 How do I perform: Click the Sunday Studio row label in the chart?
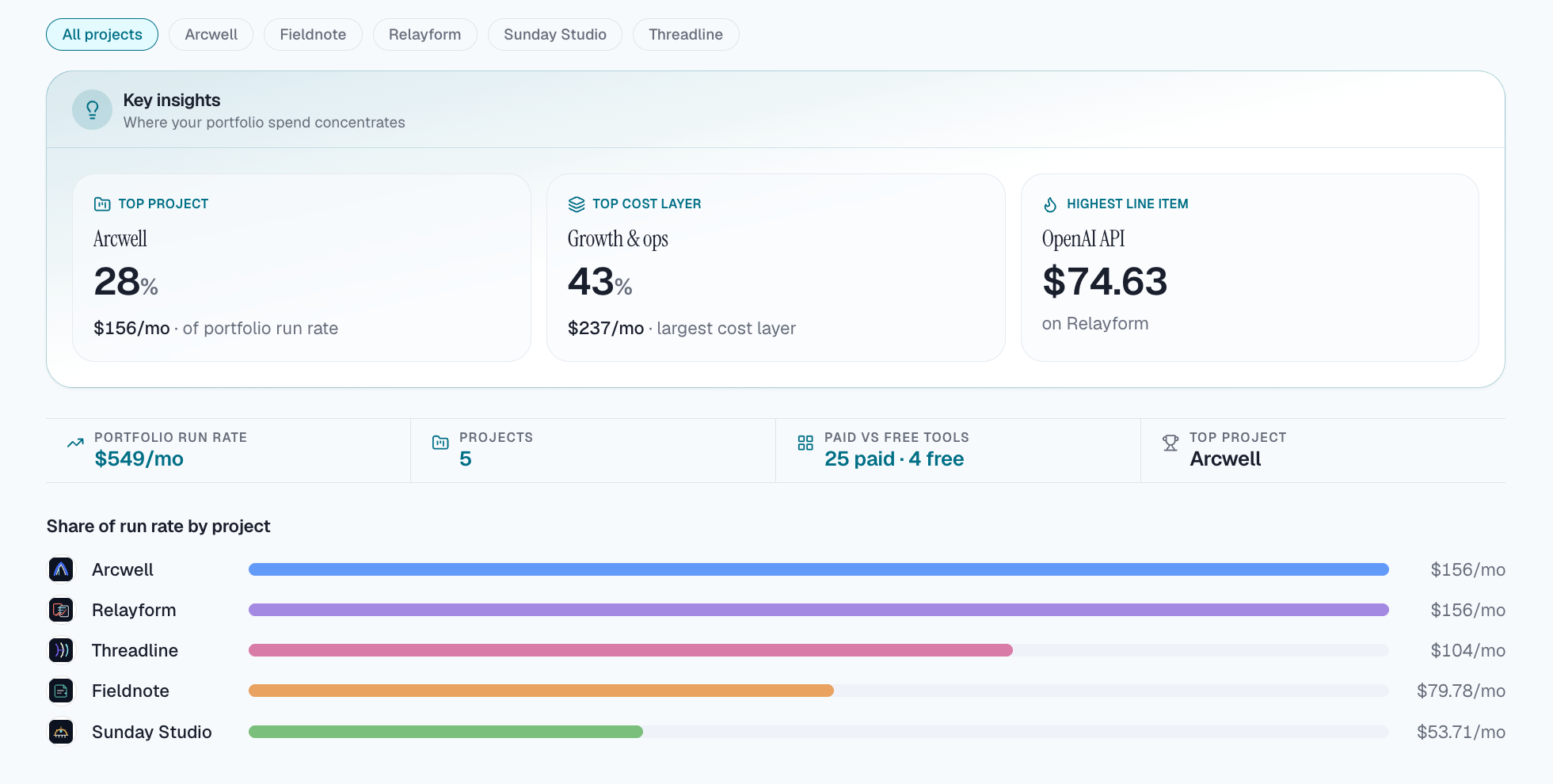pyautogui.click(x=152, y=732)
